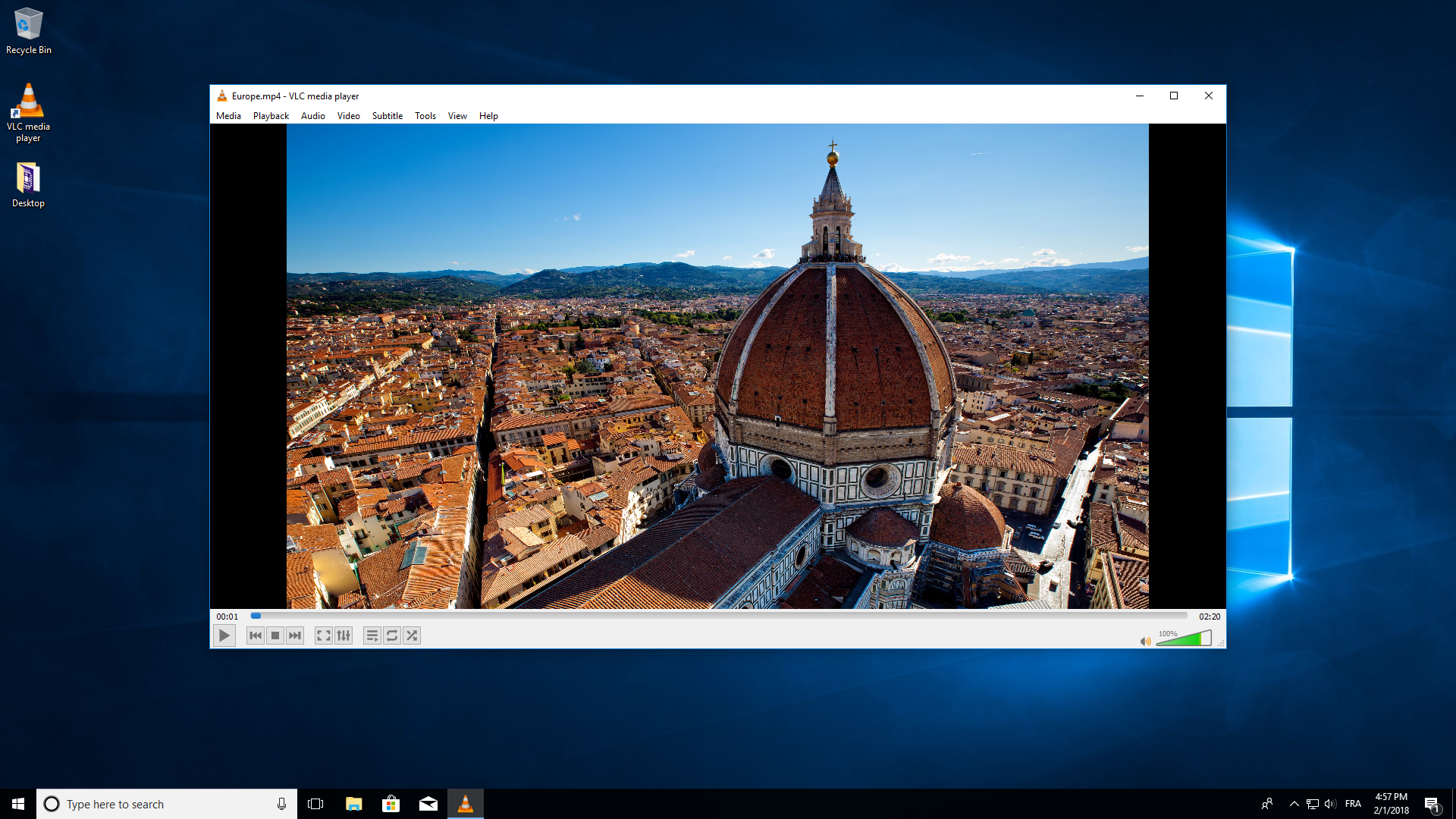Enable loop playback mode
The width and height of the screenshot is (1456, 819).
click(x=392, y=635)
